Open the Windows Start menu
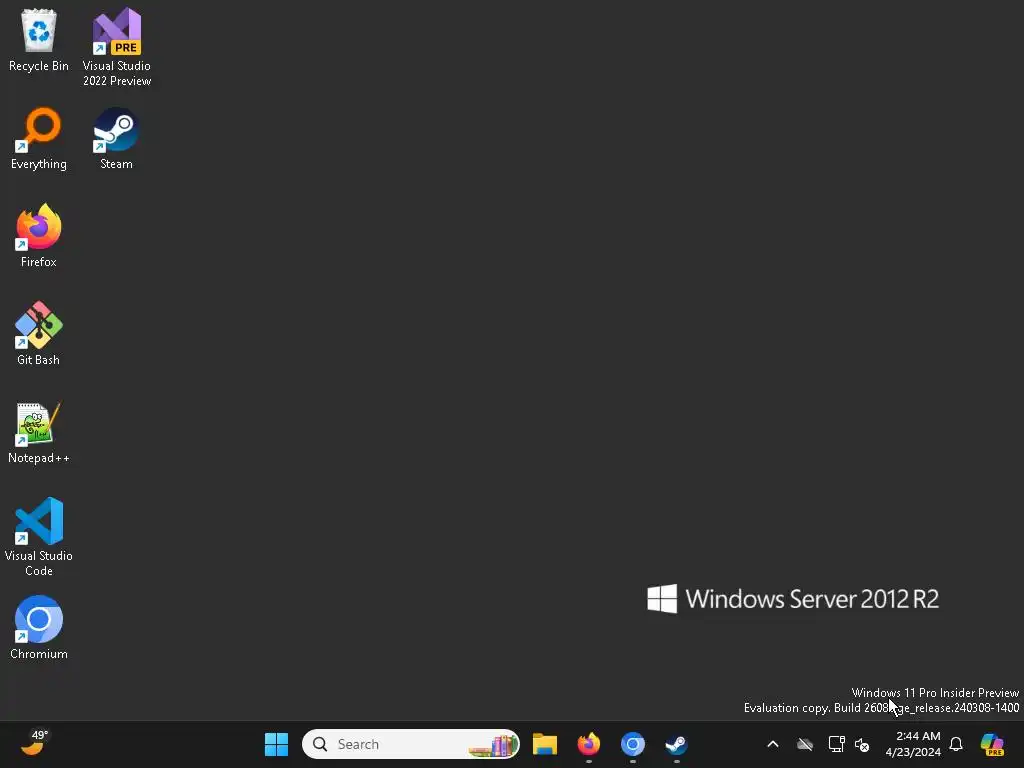 coord(276,744)
